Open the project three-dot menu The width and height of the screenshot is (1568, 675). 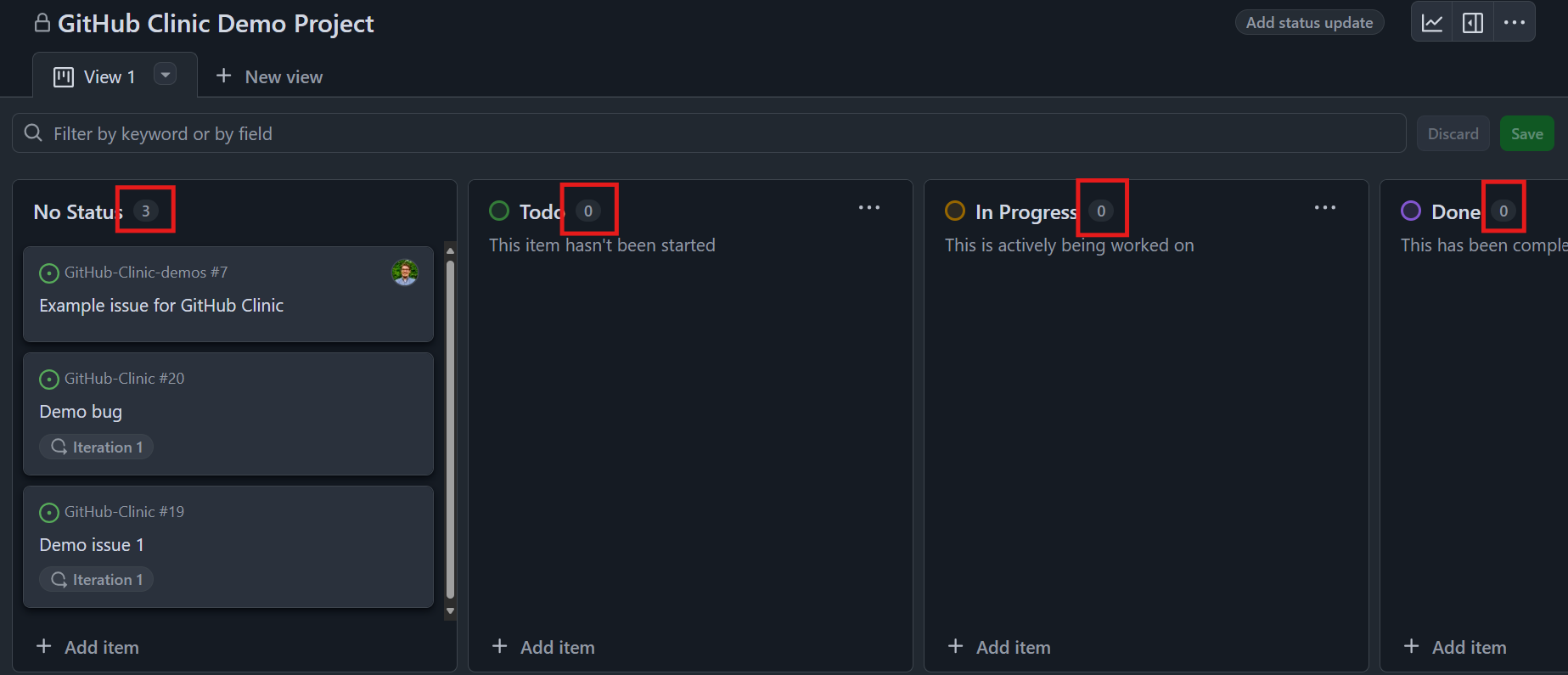pos(1515,23)
